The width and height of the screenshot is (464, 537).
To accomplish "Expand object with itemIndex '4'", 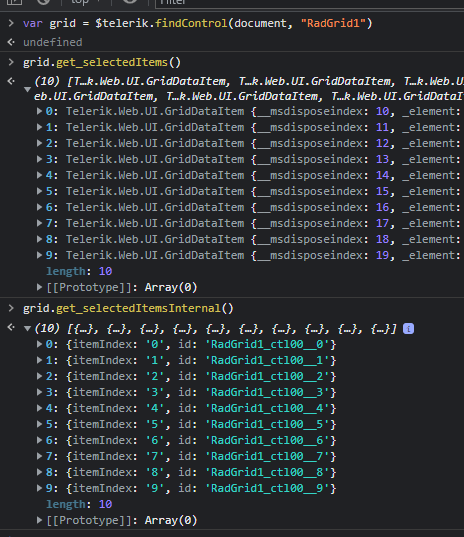I will (x=39, y=408).
